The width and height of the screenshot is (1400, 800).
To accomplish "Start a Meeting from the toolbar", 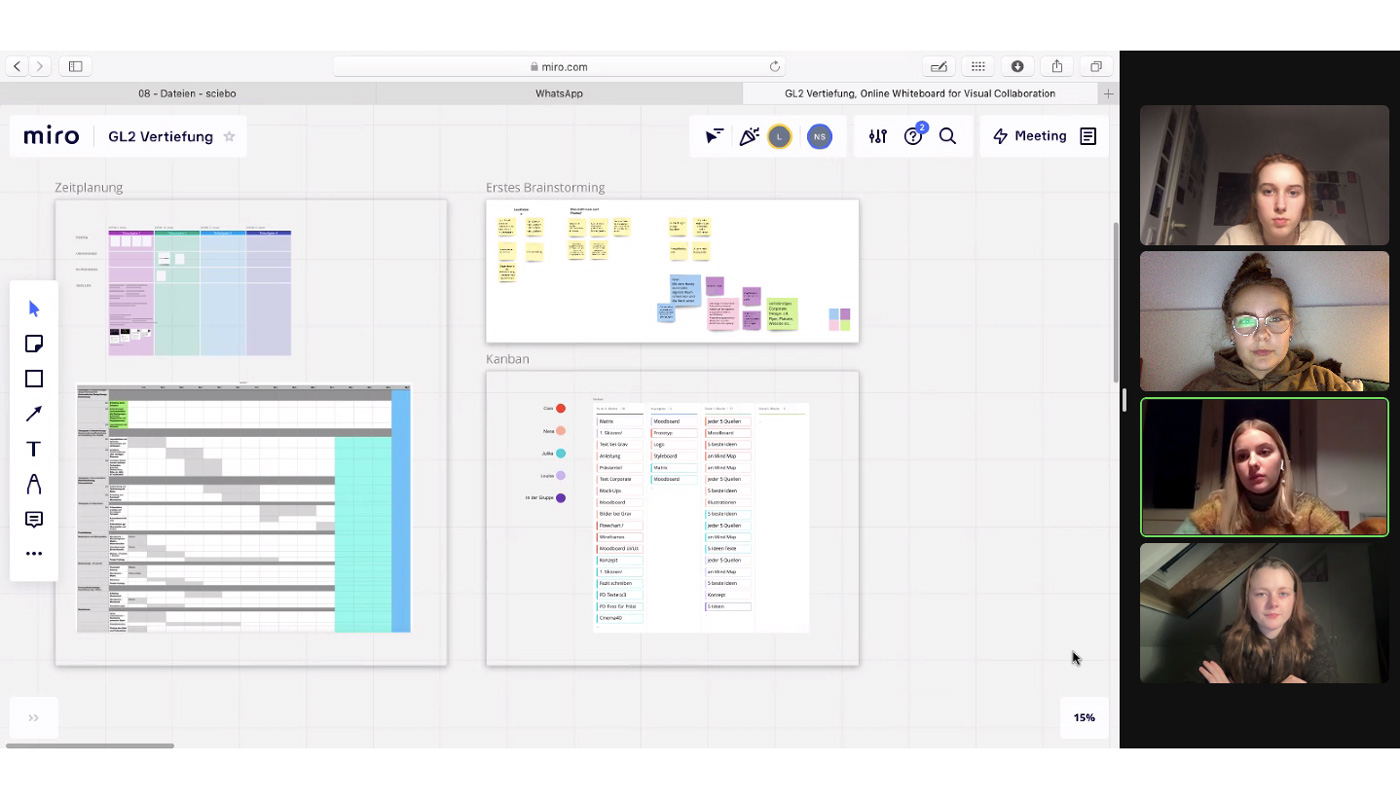I will (1030, 137).
